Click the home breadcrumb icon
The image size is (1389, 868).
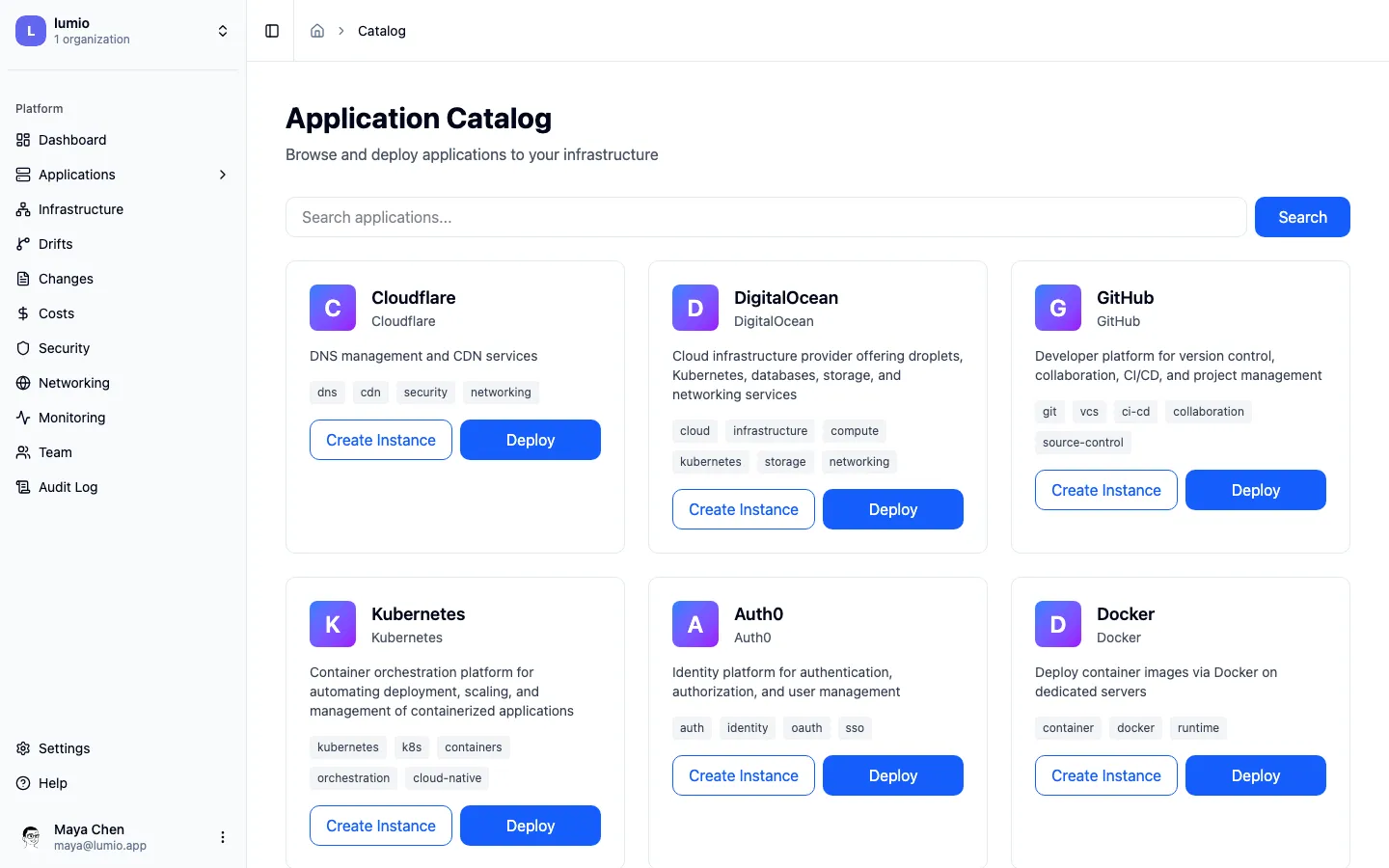click(317, 30)
